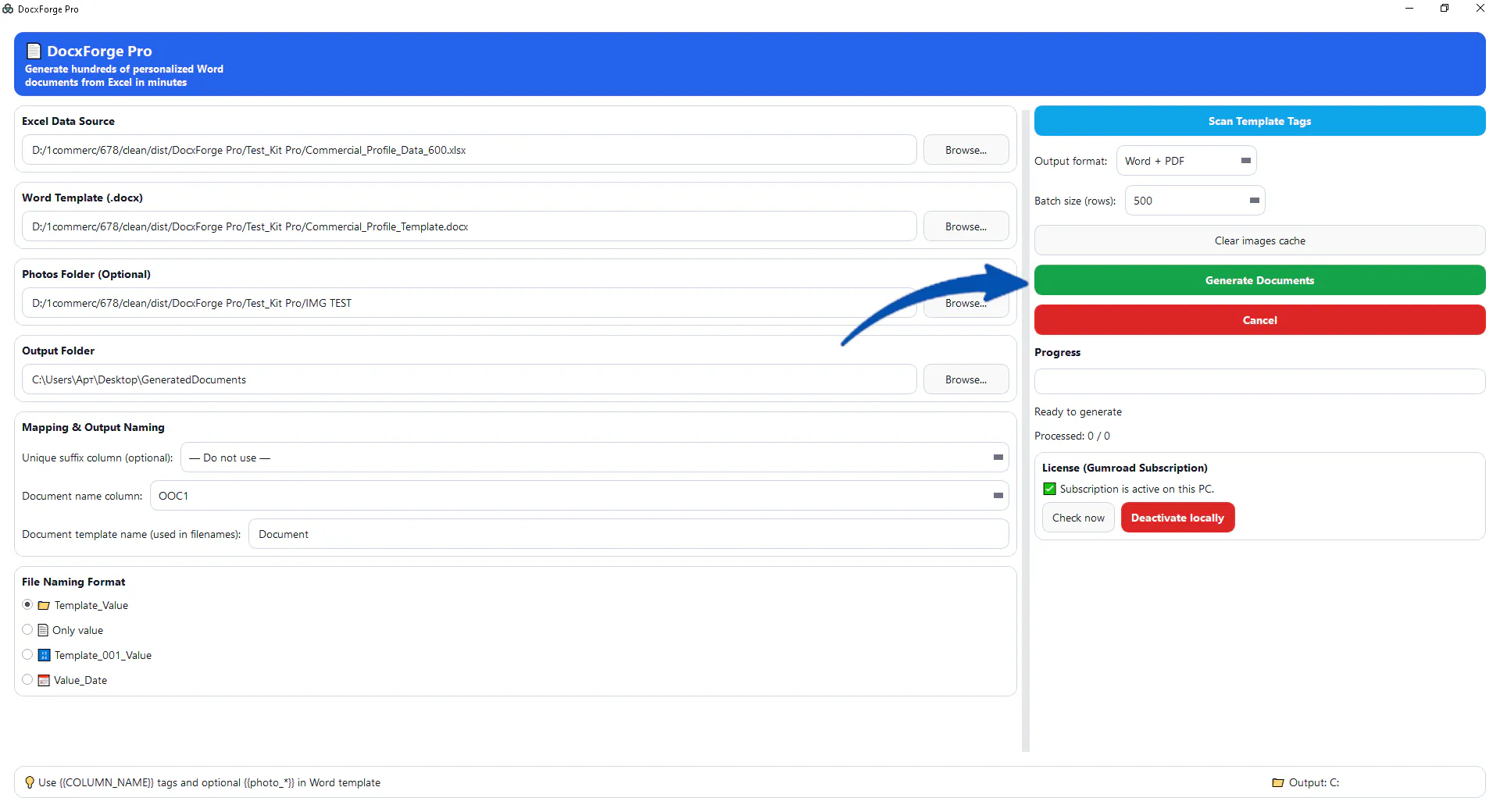Select the Template_Value radio button

point(27,605)
